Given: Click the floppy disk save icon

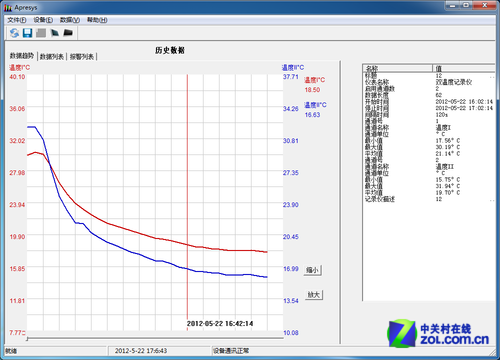Looking at the screenshot, I should [x=27, y=33].
